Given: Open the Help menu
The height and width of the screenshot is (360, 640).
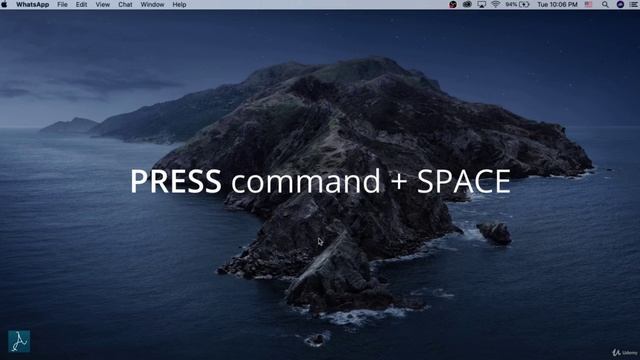Looking at the screenshot, I should tap(179, 4).
